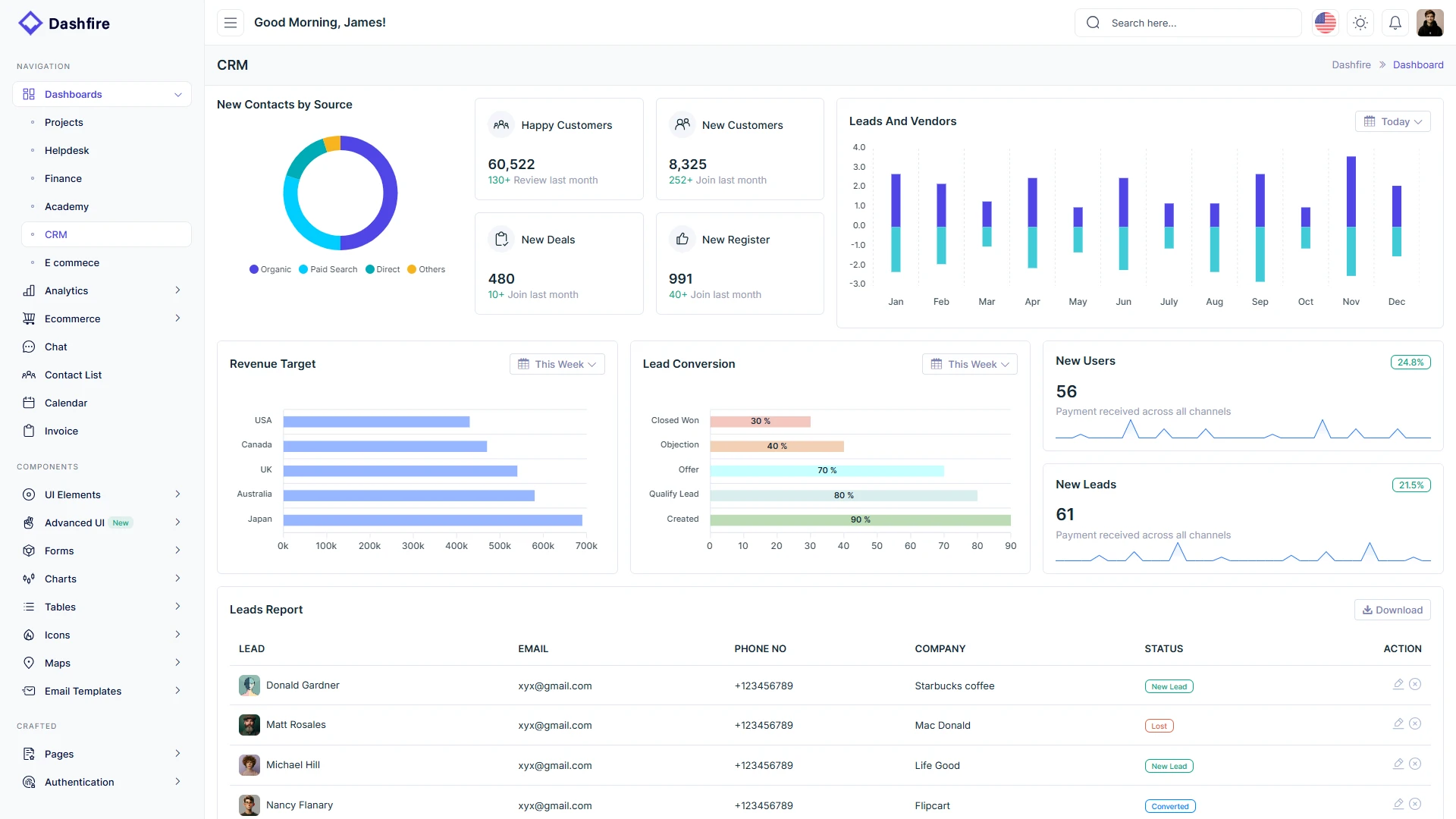Expand the Ecommerce submenu arrow
This screenshot has height=819, width=1456.
pyautogui.click(x=177, y=318)
